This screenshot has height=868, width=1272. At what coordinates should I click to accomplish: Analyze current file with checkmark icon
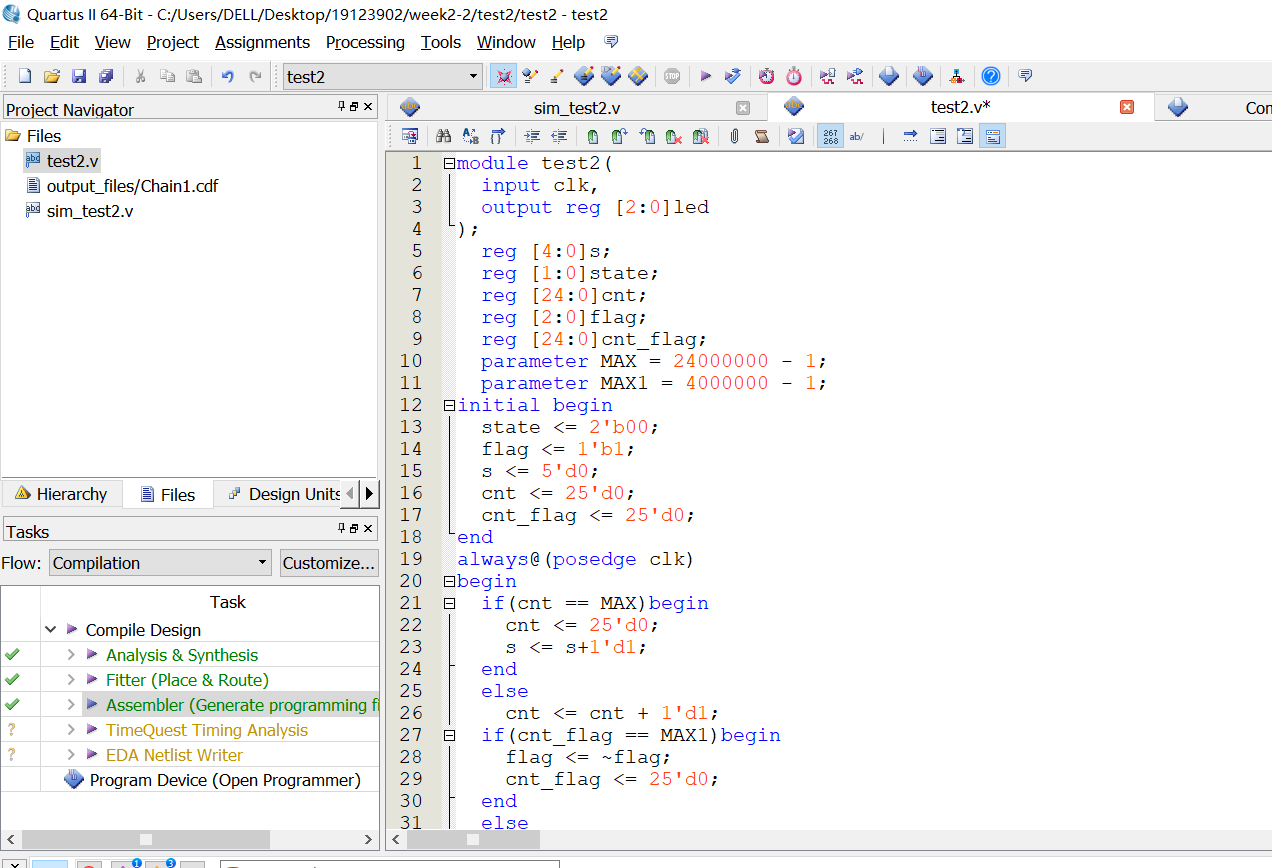(x=796, y=136)
